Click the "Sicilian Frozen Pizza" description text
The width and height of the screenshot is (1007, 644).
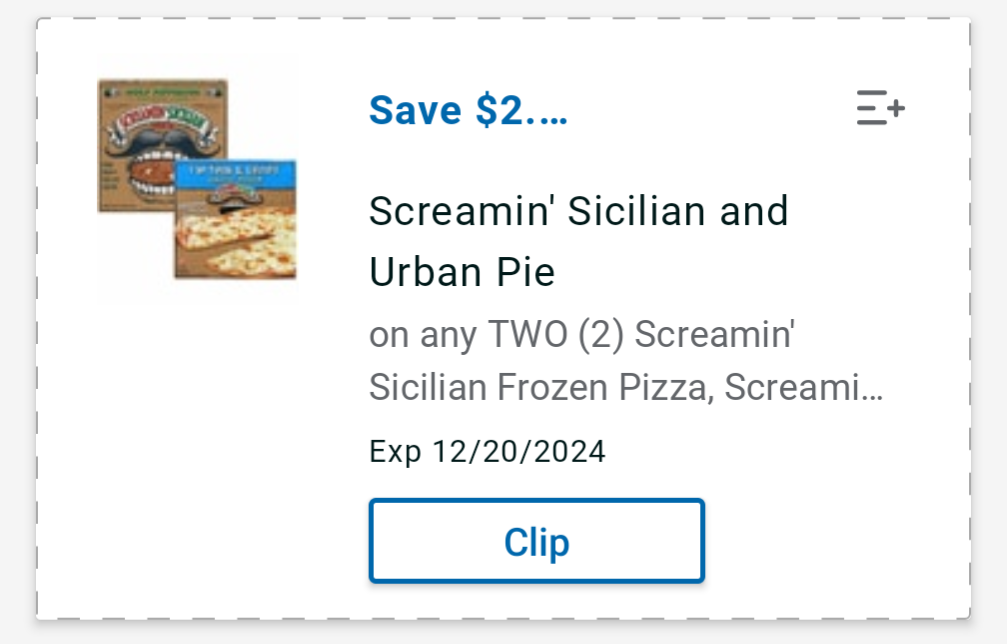tap(535, 388)
